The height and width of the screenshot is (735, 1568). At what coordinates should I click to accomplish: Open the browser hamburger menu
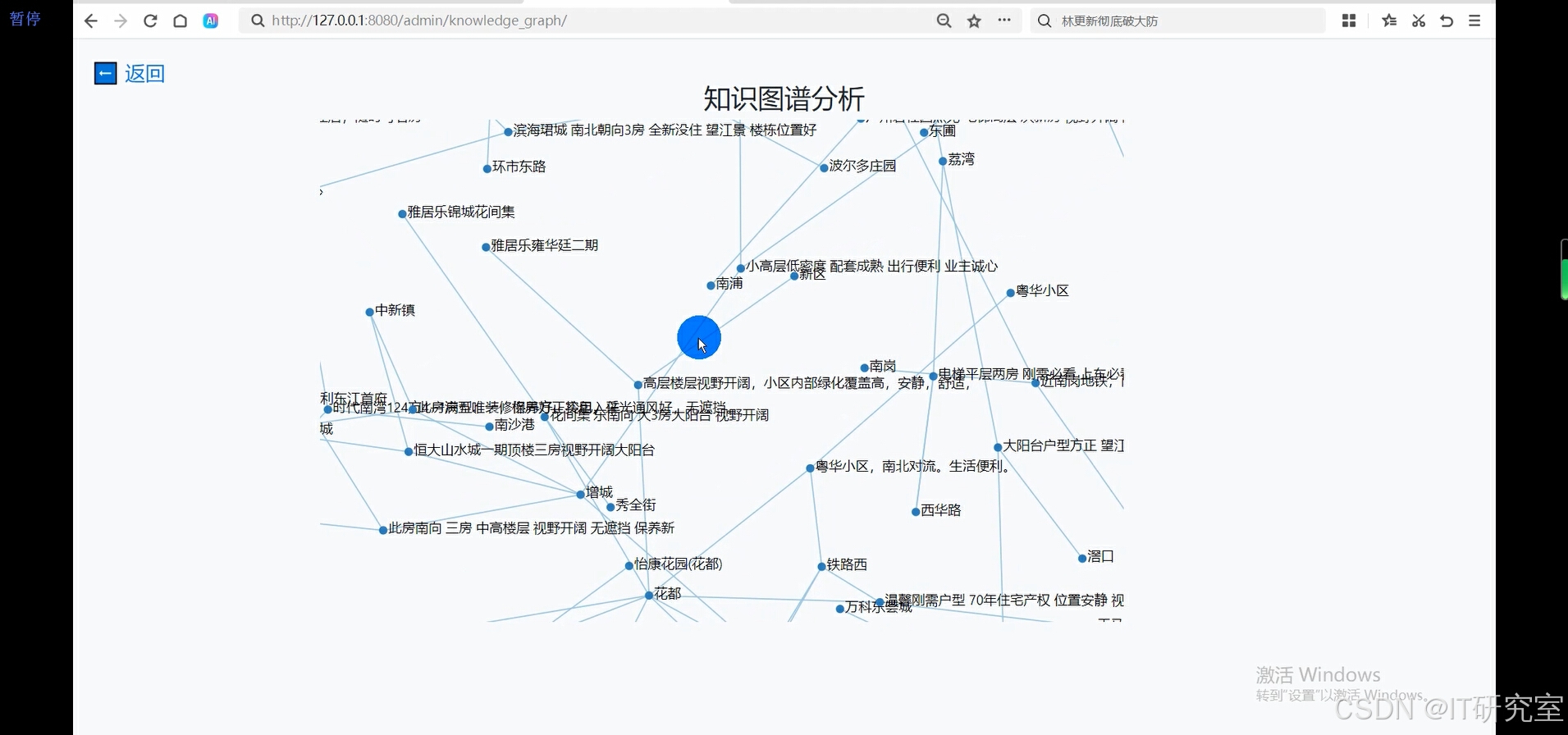1474,21
